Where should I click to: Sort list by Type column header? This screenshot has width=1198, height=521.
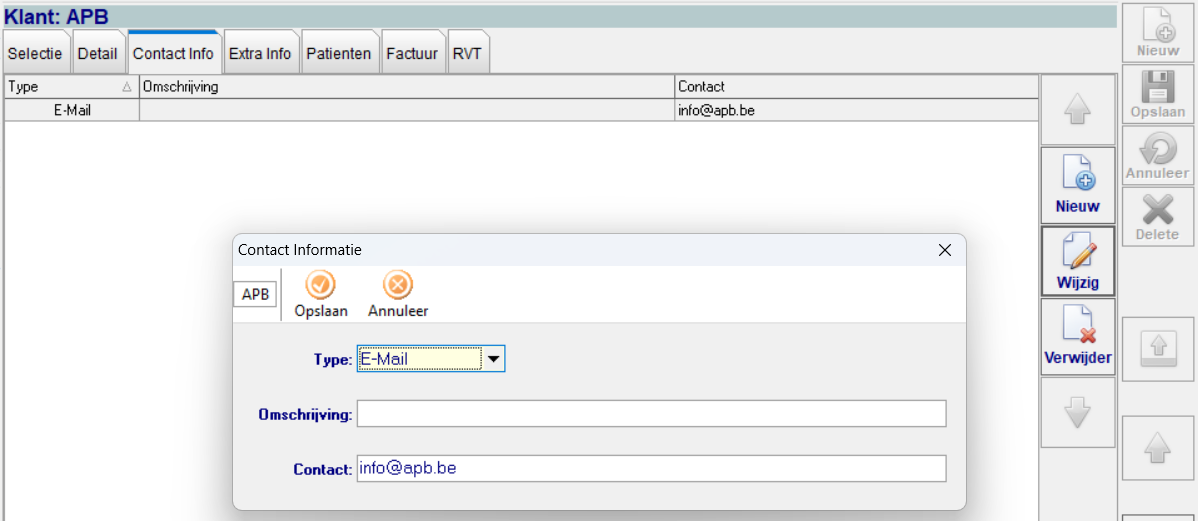click(70, 87)
